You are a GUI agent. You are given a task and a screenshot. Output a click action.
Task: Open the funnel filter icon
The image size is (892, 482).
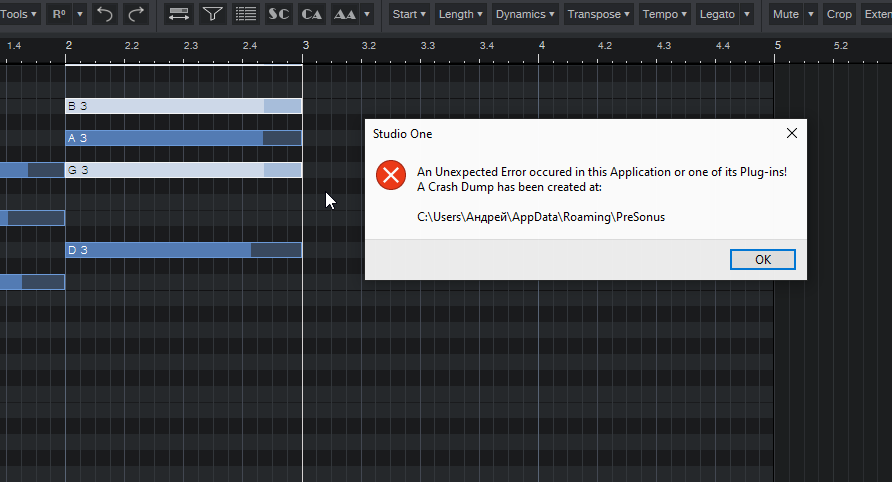212,14
